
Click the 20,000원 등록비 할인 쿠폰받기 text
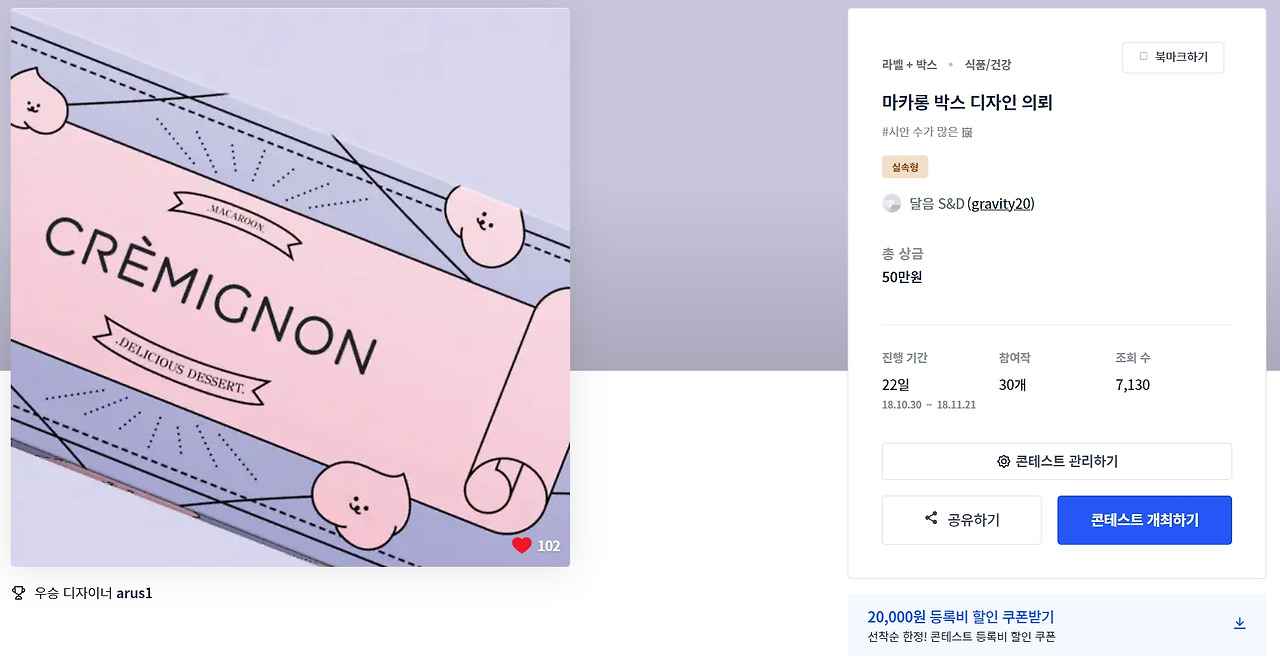tap(961, 617)
